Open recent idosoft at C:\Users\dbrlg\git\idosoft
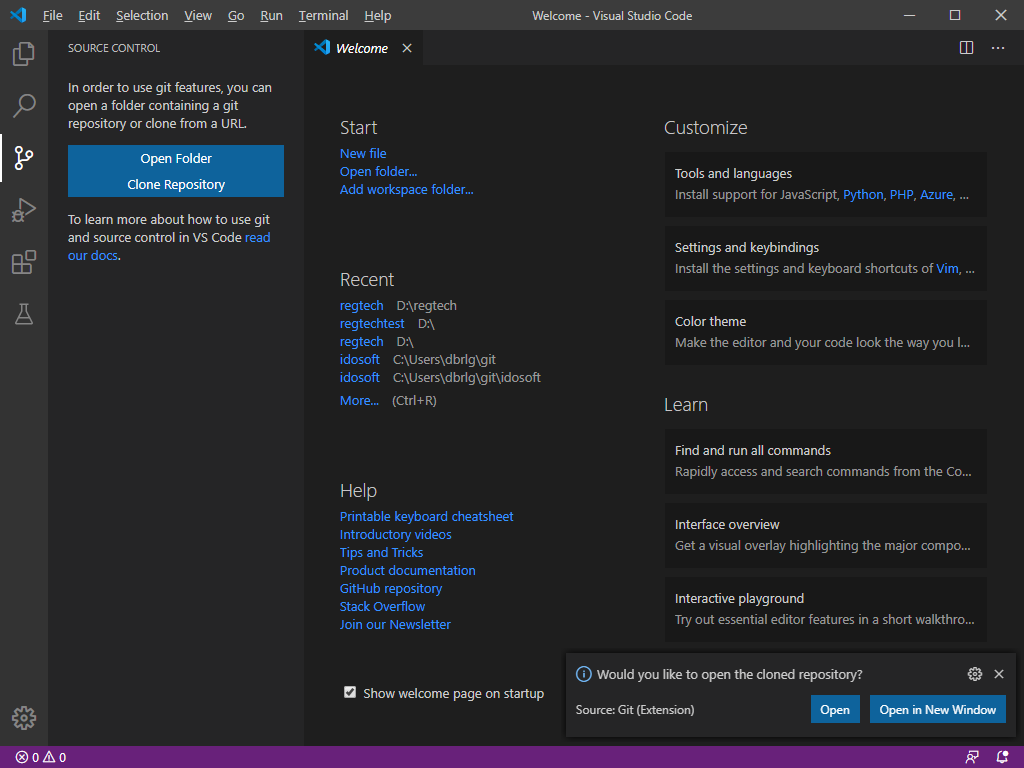 pos(359,377)
